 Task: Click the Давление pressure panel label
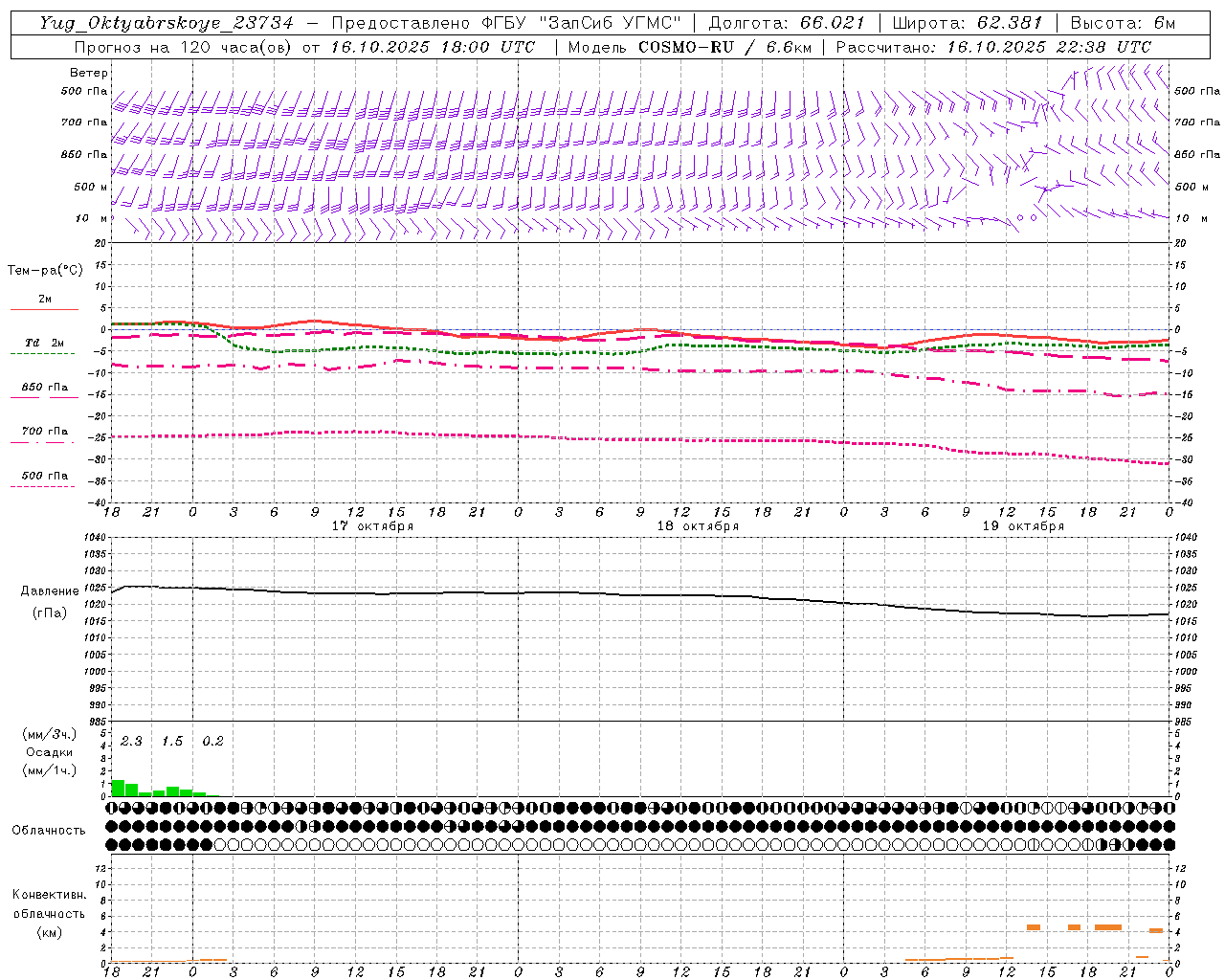click(50, 591)
